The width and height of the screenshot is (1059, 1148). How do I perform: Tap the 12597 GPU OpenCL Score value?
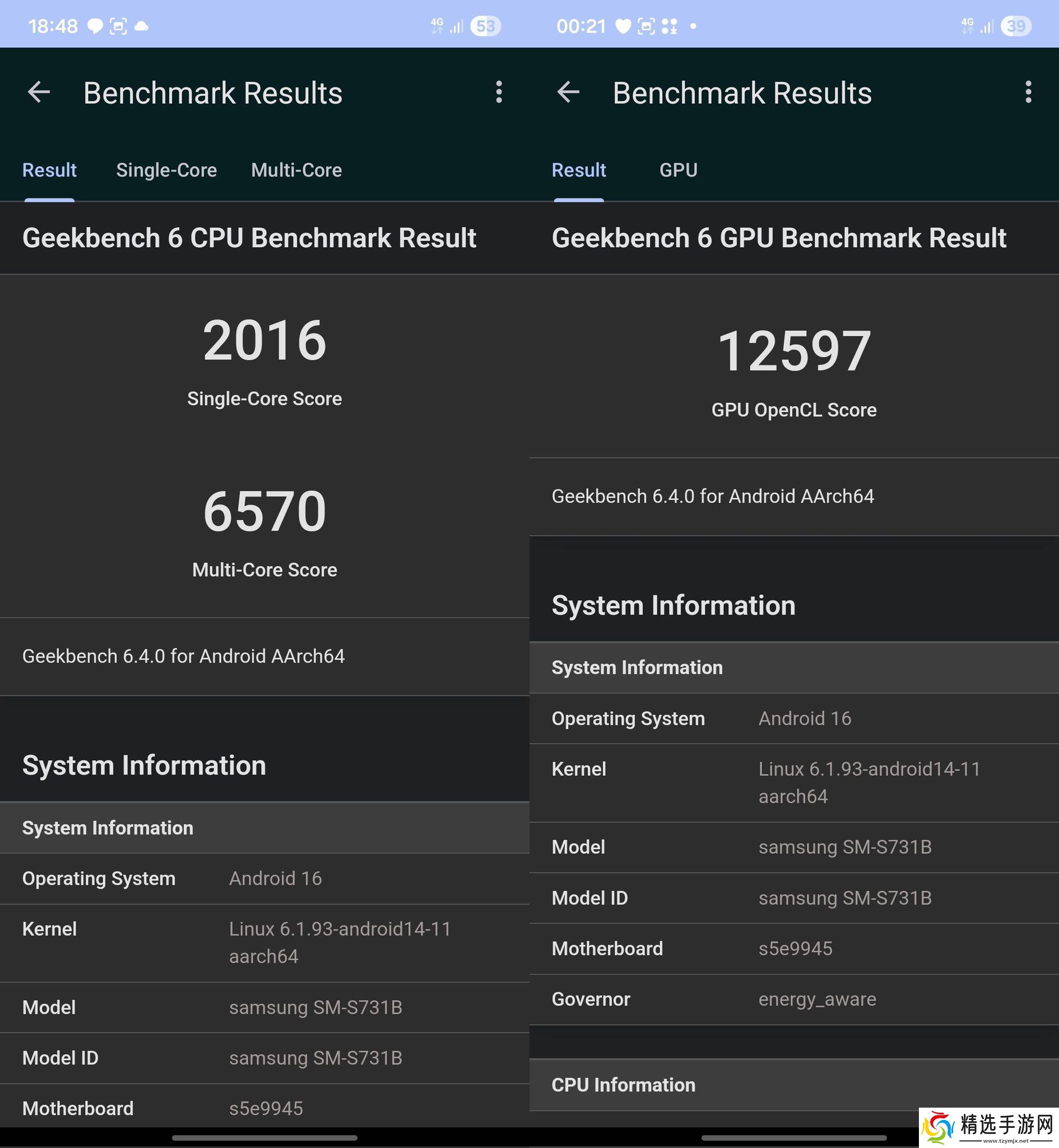pyautogui.click(x=793, y=351)
